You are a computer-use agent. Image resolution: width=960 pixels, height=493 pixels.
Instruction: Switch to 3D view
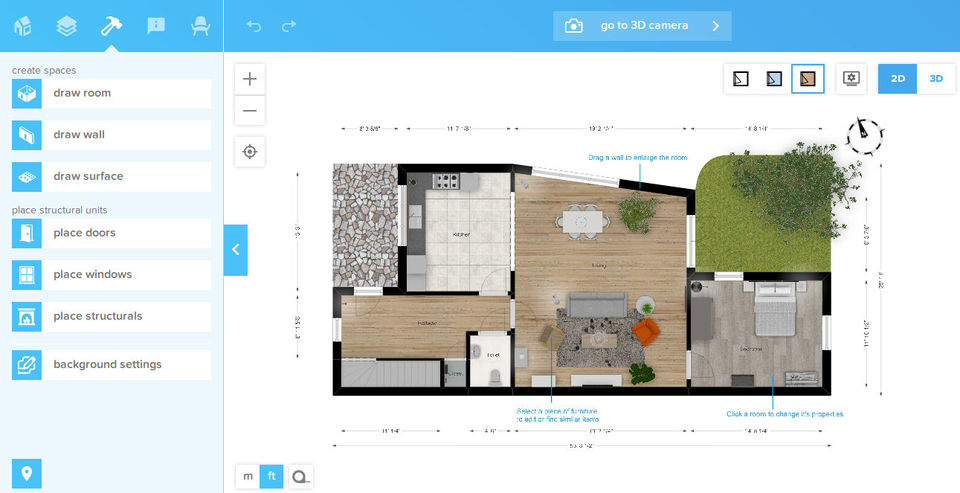936,79
